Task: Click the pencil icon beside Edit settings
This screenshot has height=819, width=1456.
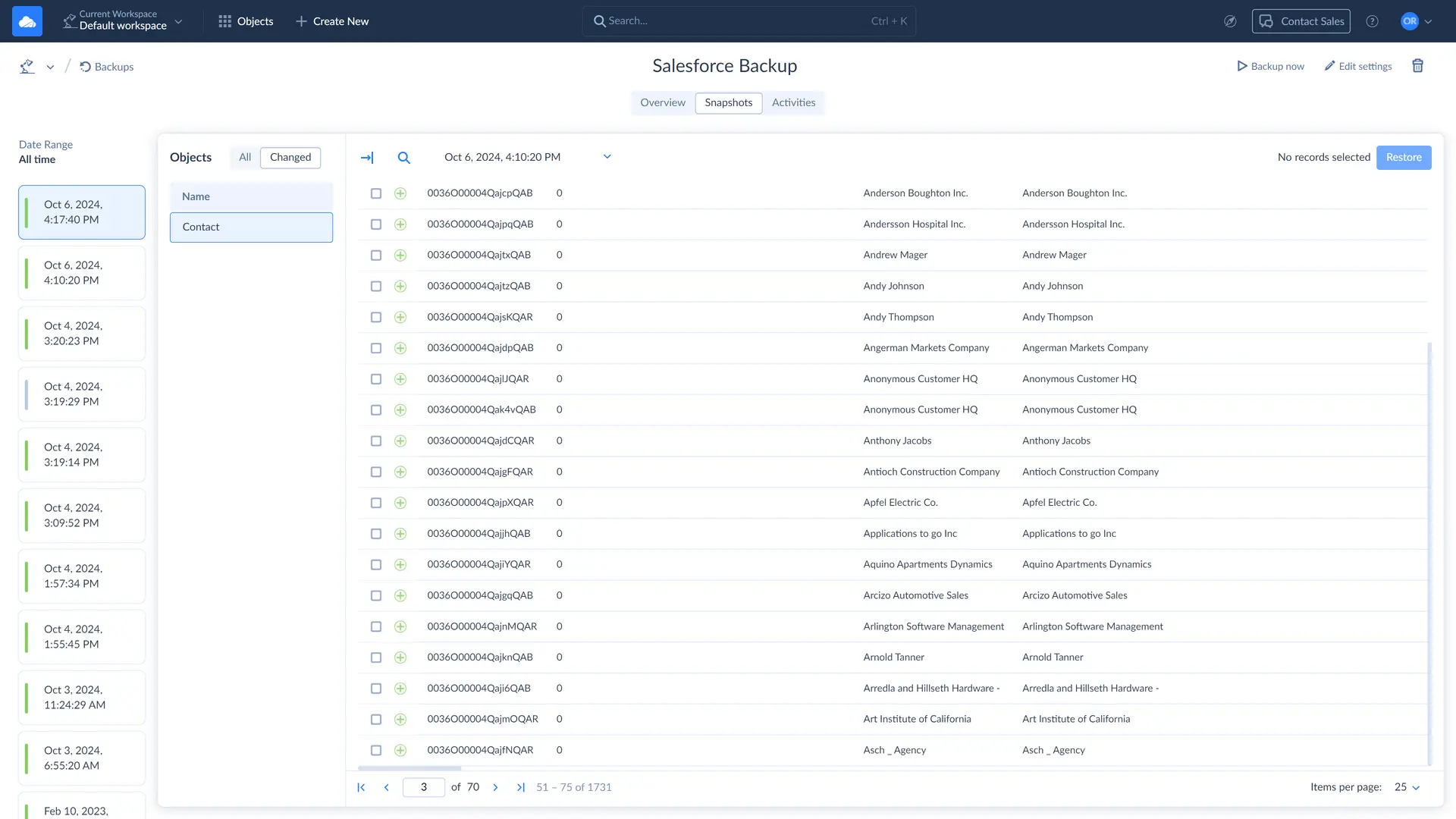Action: 1329,66
